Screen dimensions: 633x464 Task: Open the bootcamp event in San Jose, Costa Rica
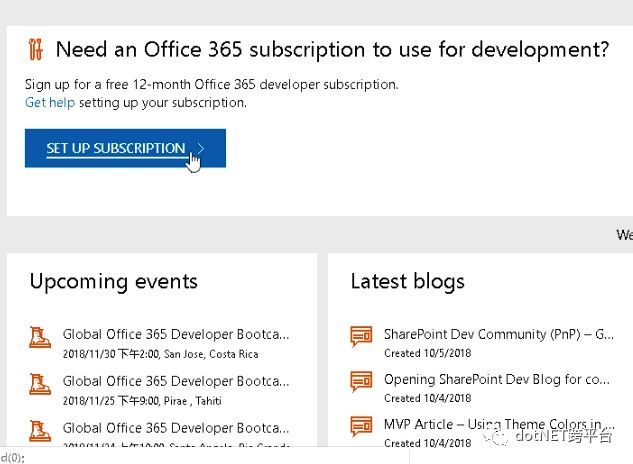tap(176, 334)
